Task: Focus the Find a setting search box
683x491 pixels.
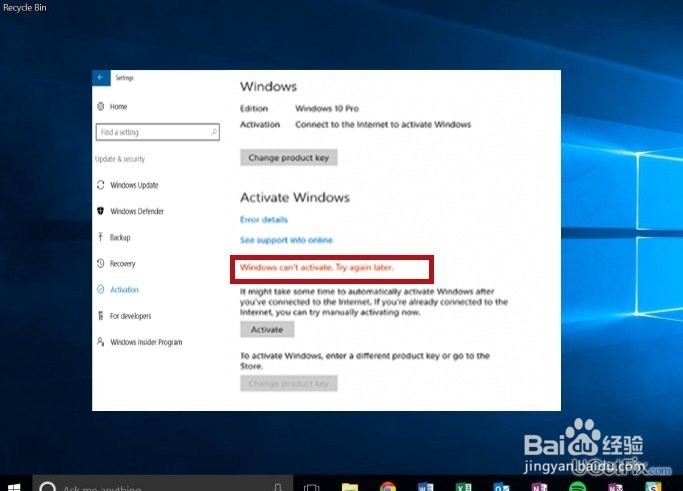Action: tap(157, 132)
